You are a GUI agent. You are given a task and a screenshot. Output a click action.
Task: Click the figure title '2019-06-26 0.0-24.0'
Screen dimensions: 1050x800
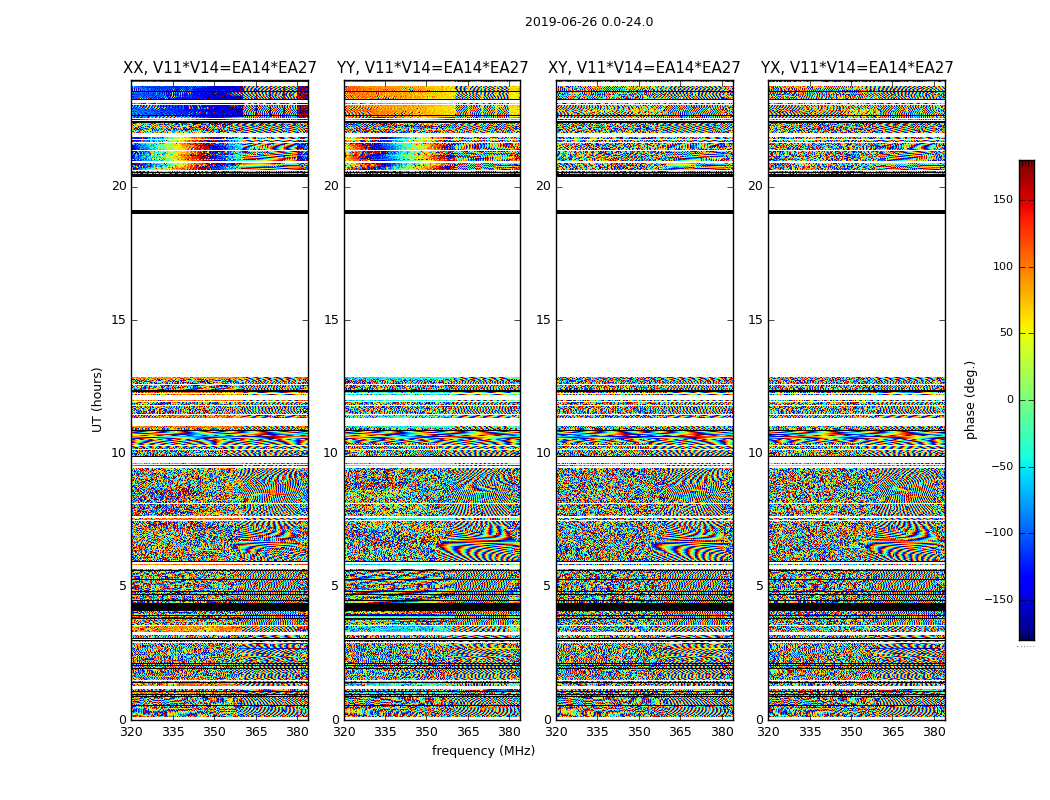(x=589, y=22)
